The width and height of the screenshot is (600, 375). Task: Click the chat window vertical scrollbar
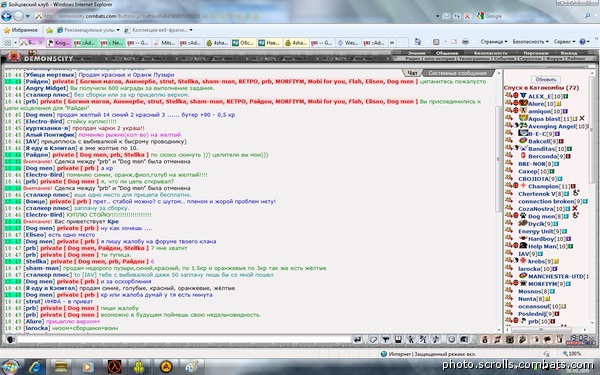click(498, 199)
